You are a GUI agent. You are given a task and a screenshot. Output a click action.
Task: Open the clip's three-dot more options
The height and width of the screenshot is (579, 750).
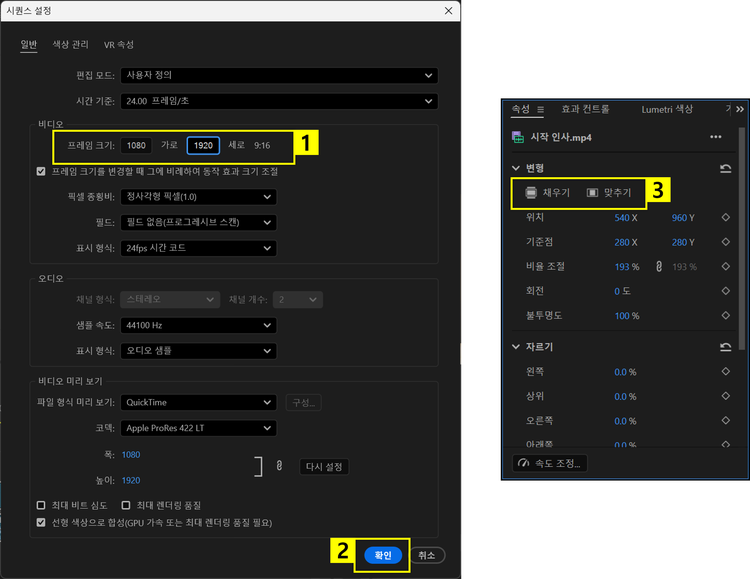pyautogui.click(x=716, y=137)
